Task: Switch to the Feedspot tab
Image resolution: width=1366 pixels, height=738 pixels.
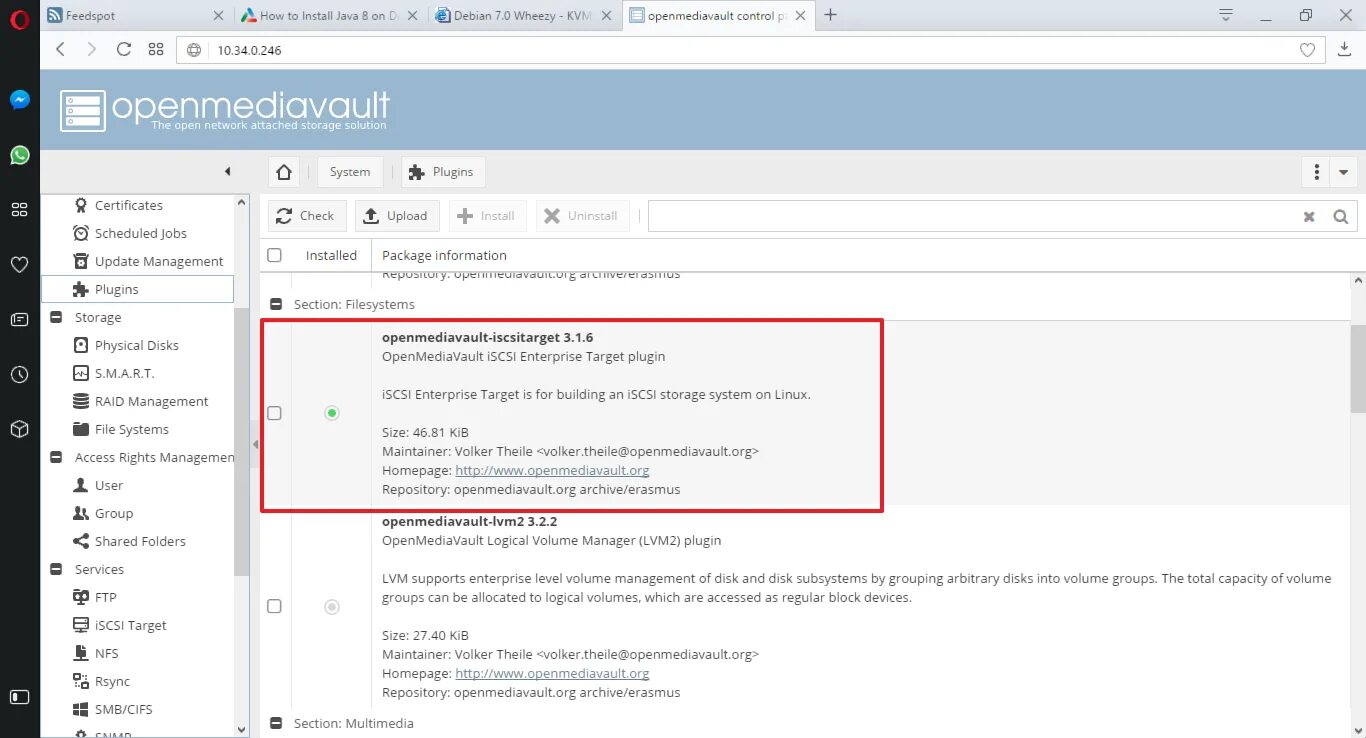Action: tap(136, 15)
